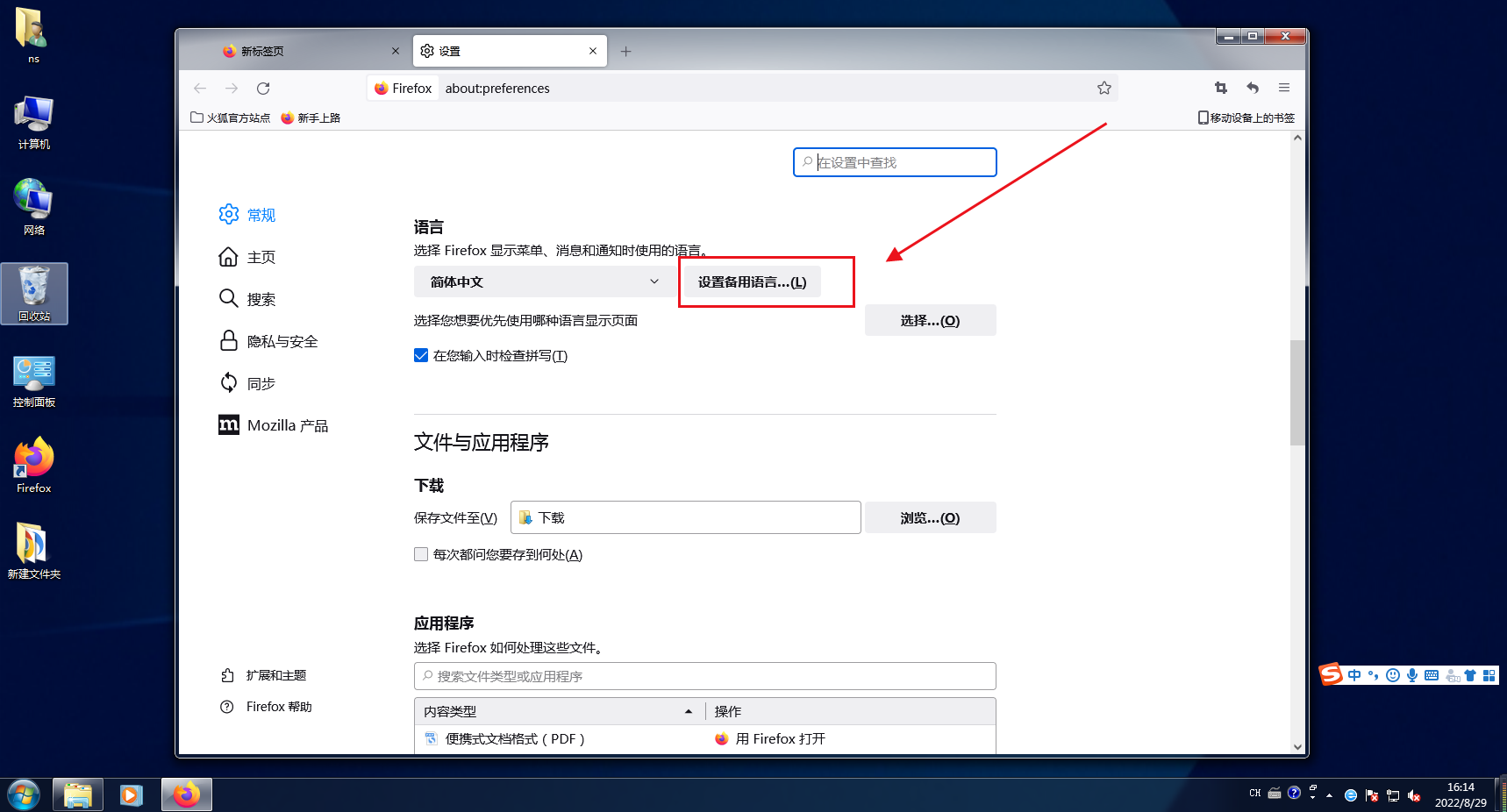The height and width of the screenshot is (812, 1507).
Task: Open 同步 settings category
Action: coord(247,383)
